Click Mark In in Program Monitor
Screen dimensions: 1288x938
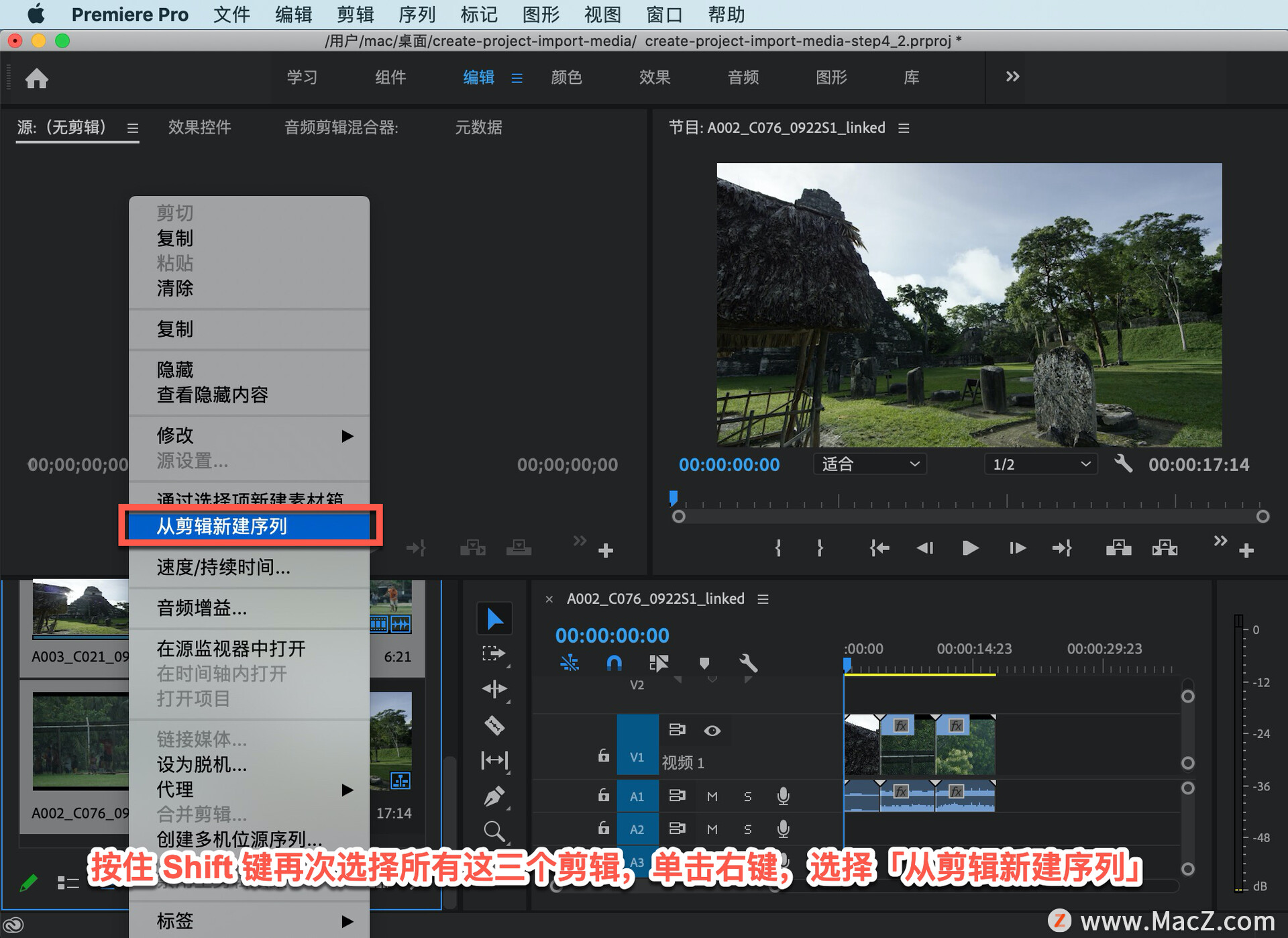[778, 548]
